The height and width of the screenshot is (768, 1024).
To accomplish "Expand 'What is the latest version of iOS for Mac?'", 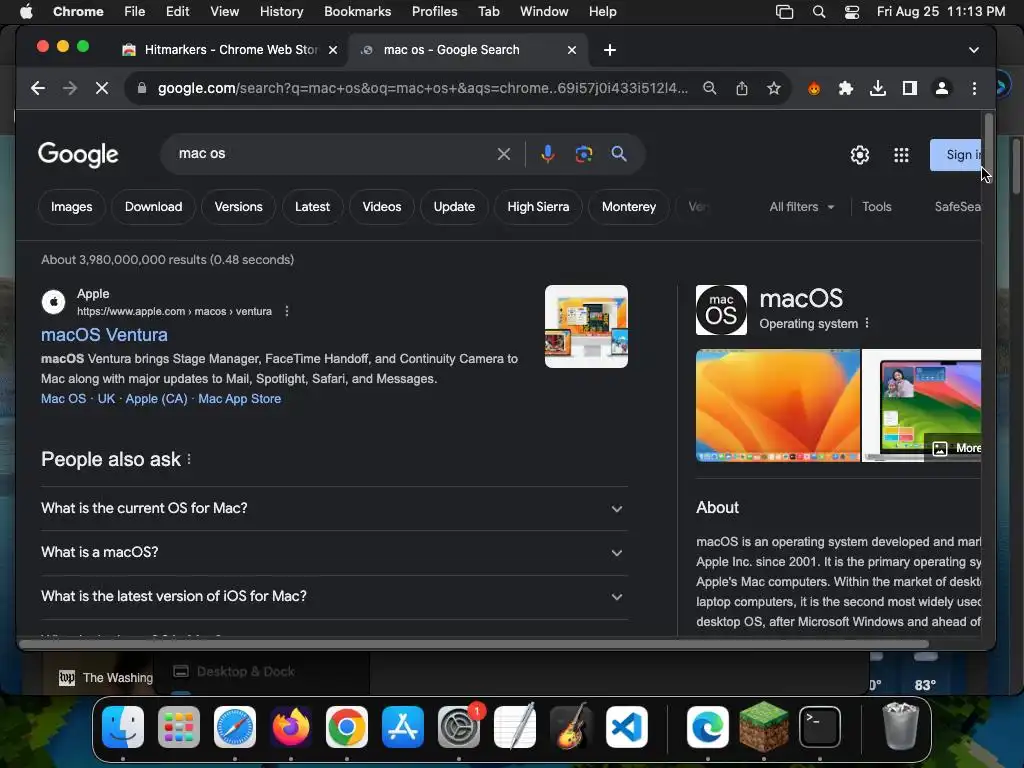I will coord(334,596).
